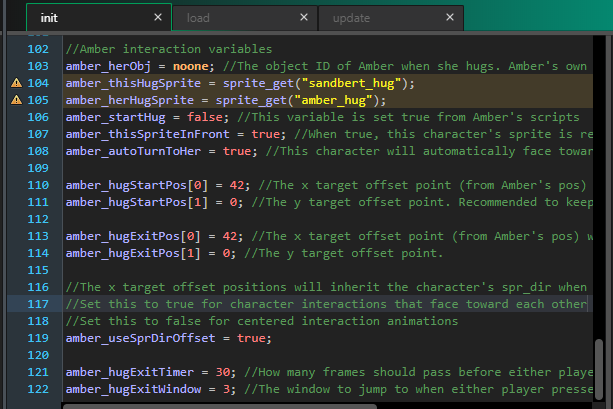Click the Amber interaction variables comment
This screenshot has width=613, height=409.
(169, 49)
